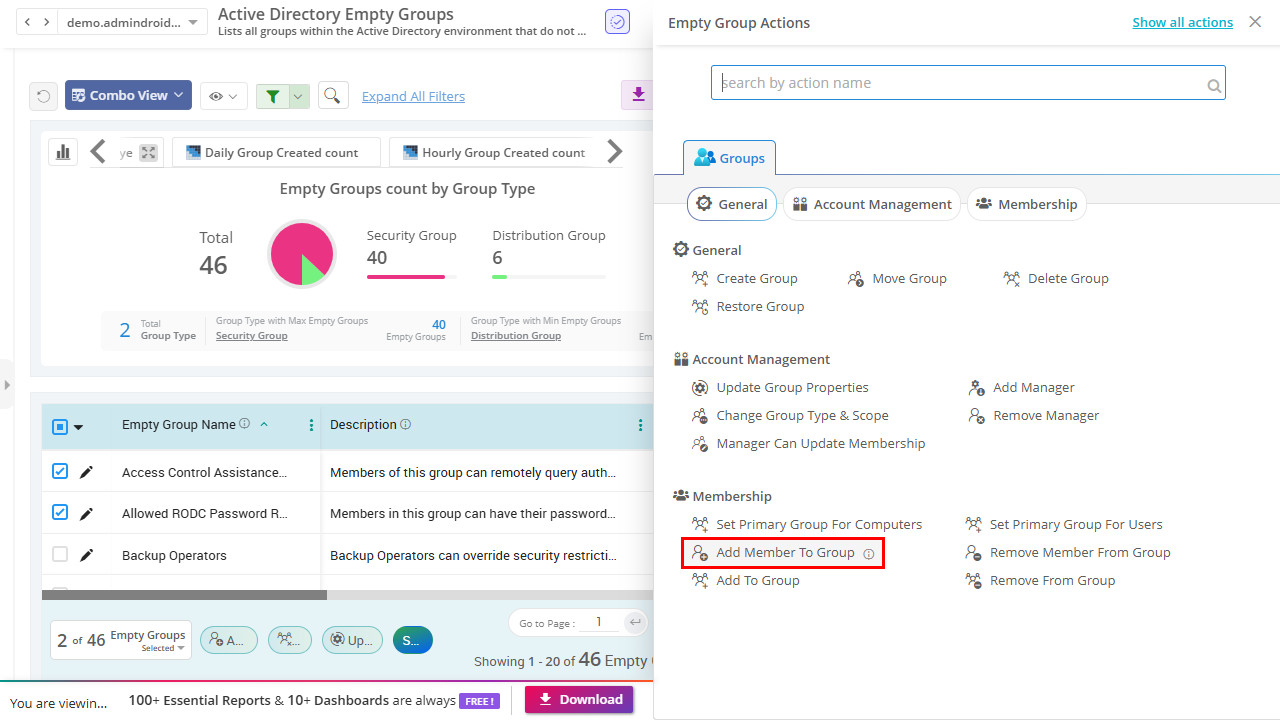The image size is (1280, 720).
Task: Select the Membership category pill
Action: tap(1026, 204)
